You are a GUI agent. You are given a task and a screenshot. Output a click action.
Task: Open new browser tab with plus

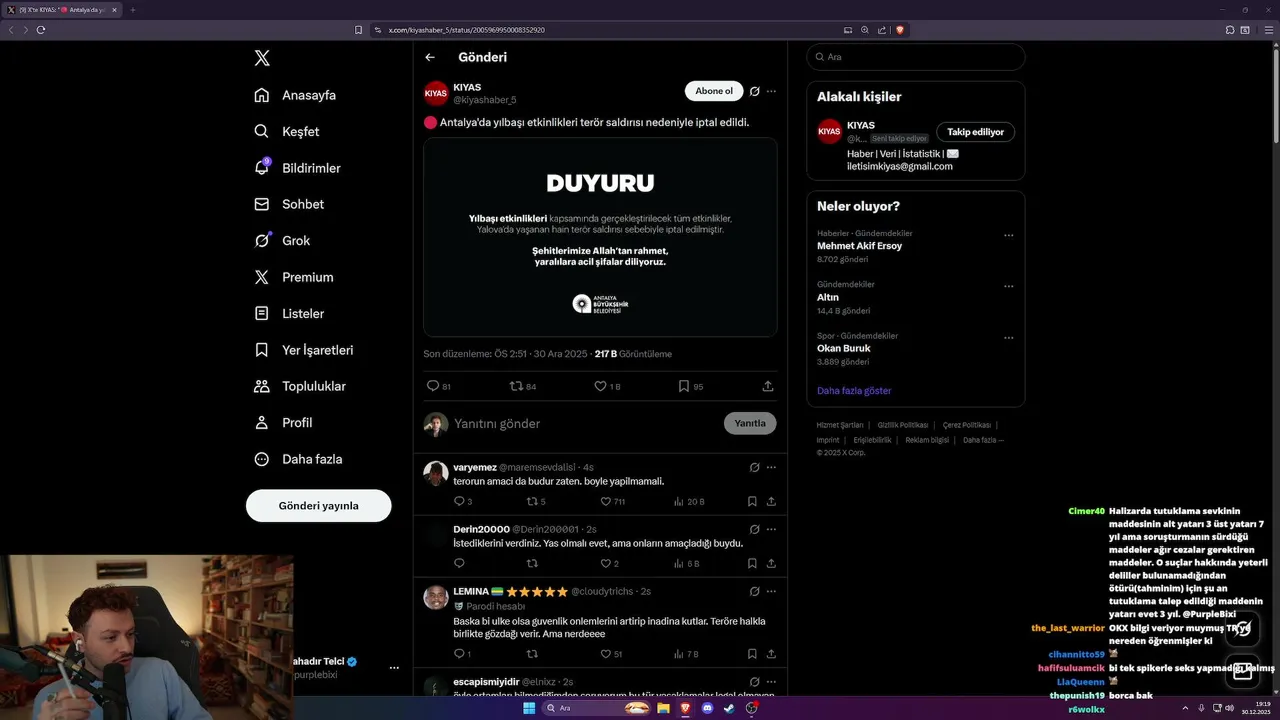(132, 10)
